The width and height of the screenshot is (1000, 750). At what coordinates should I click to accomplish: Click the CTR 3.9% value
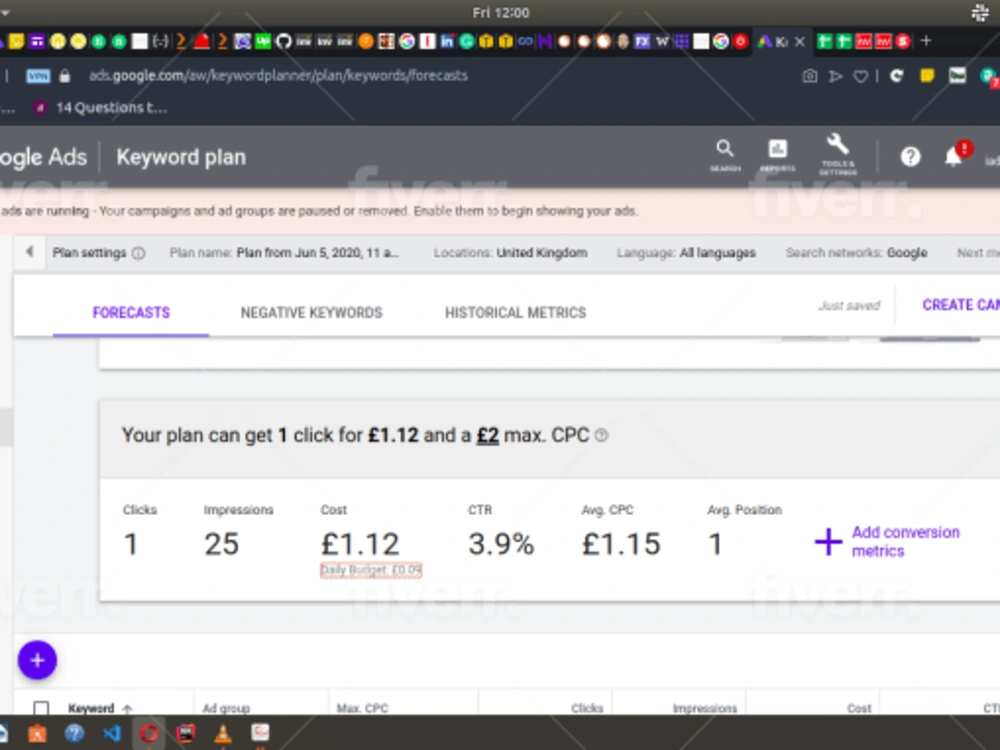pos(501,544)
